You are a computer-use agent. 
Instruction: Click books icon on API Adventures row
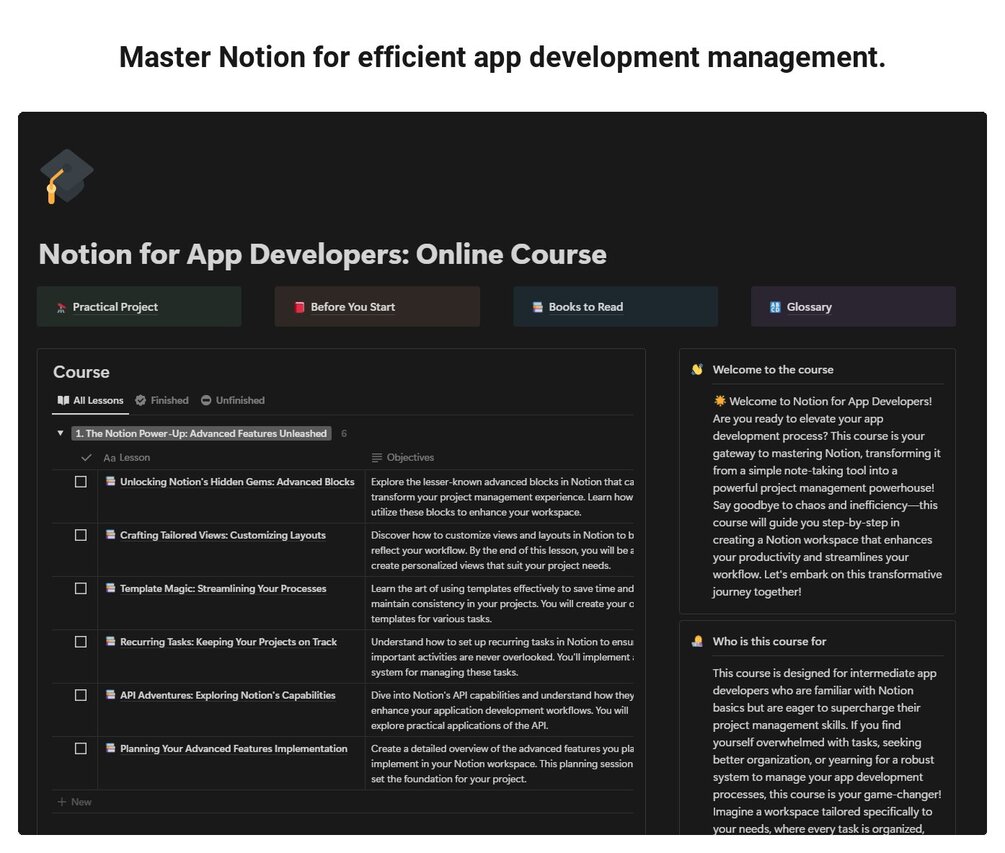pos(110,695)
